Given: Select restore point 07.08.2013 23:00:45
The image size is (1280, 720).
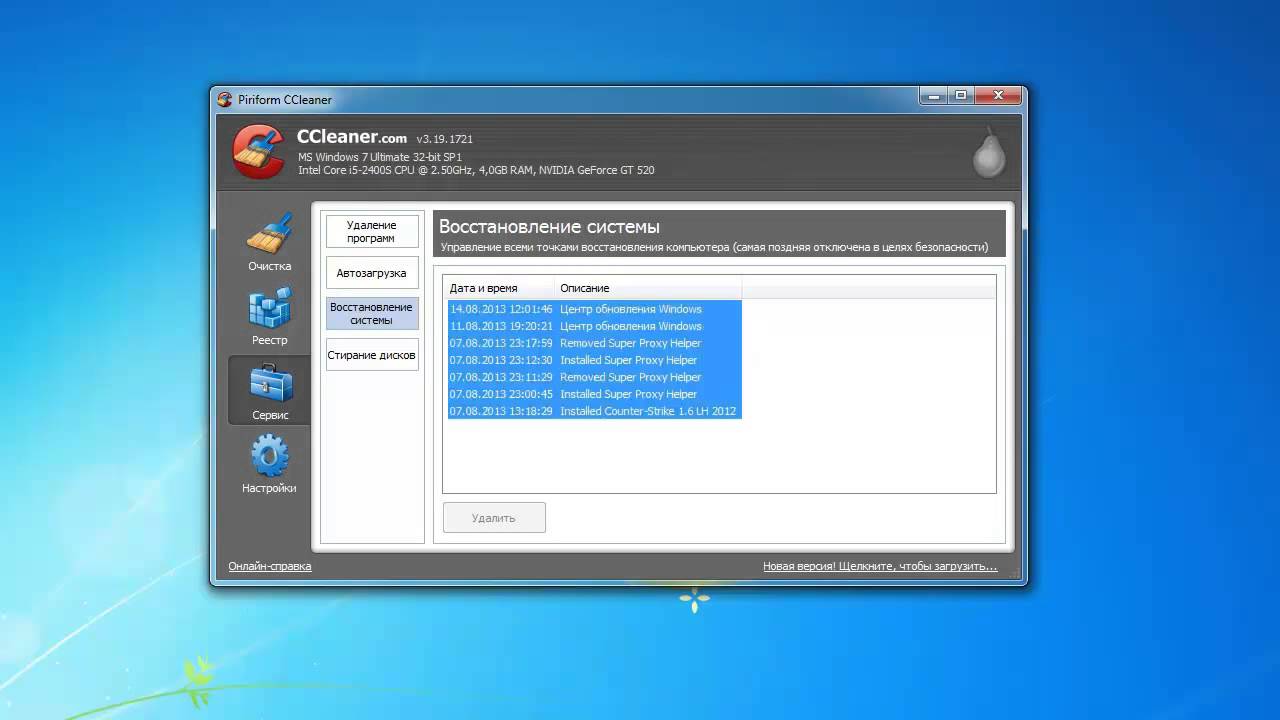Looking at the screenshot, I should click(x=594, y=394).
